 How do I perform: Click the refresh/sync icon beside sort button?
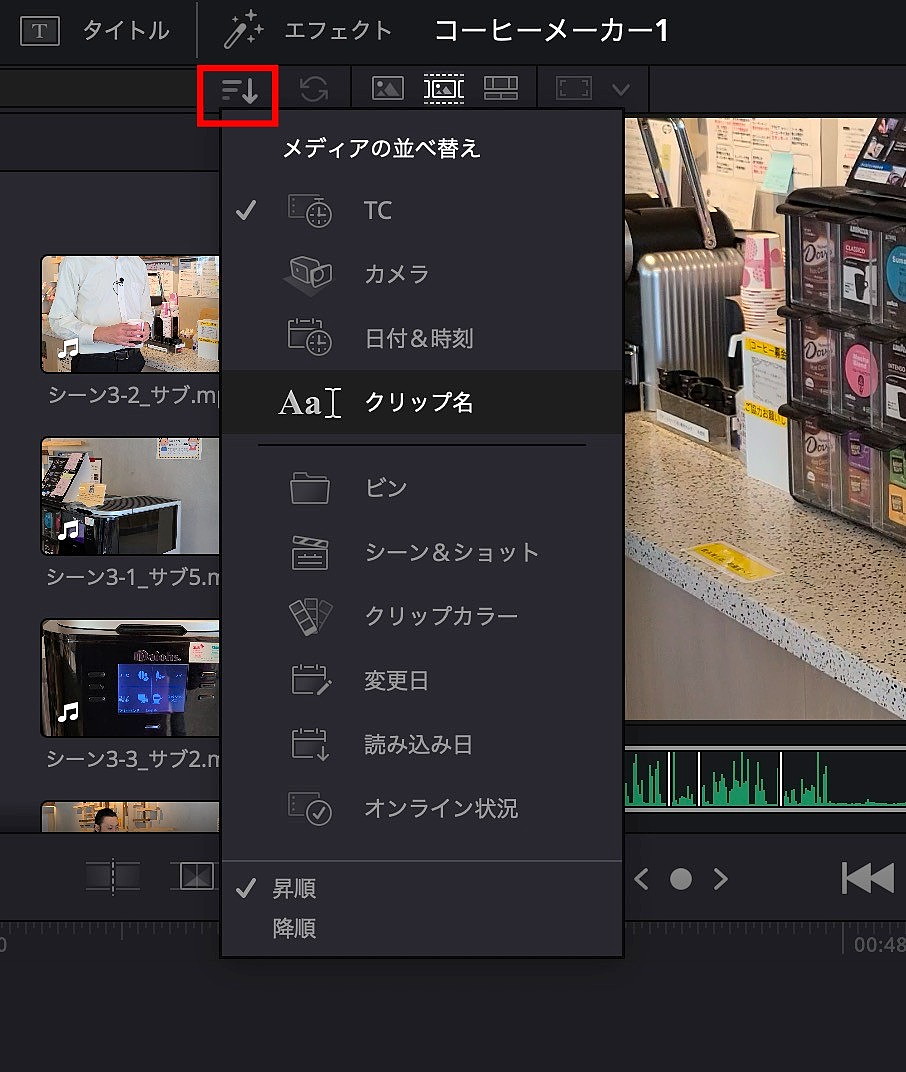tap(313, 88)
